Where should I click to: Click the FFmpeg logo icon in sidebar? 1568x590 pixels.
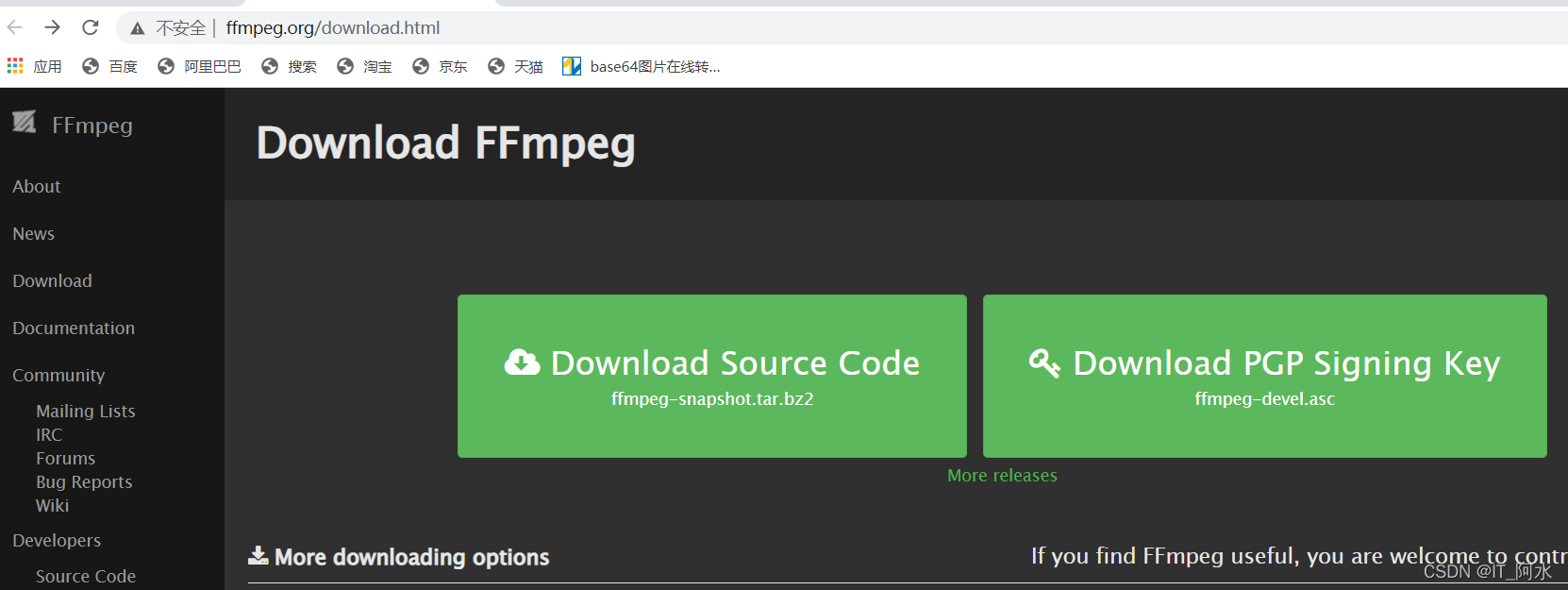pos(24,122)
